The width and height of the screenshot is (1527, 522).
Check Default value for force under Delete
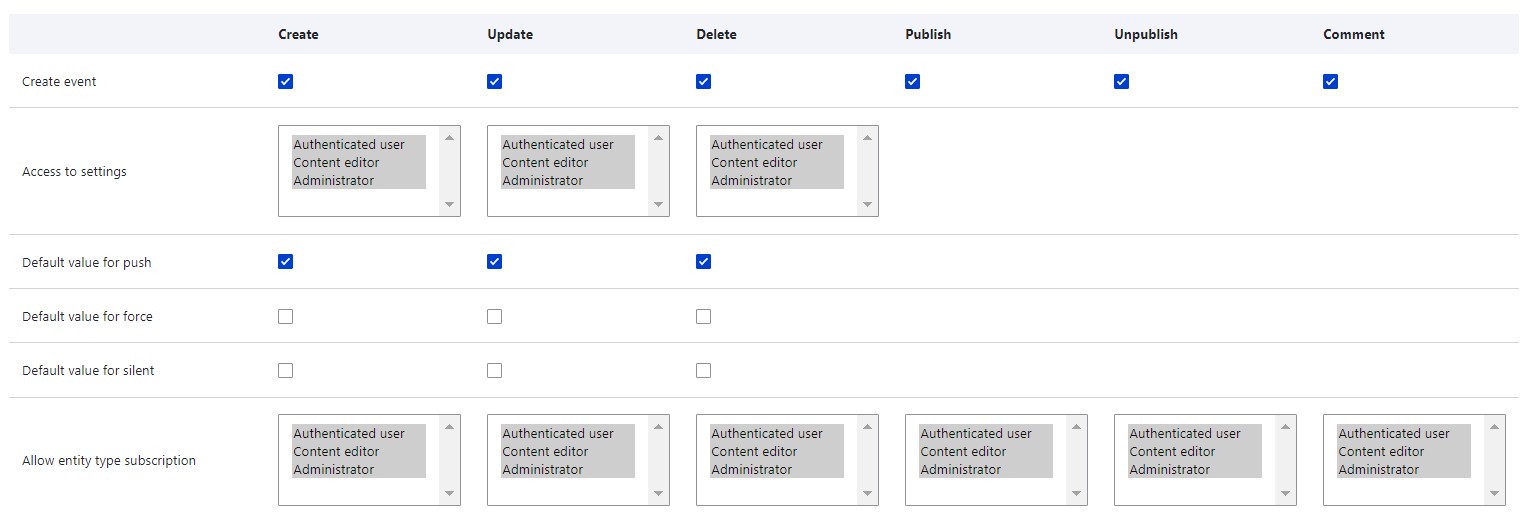tap(704, 317)
